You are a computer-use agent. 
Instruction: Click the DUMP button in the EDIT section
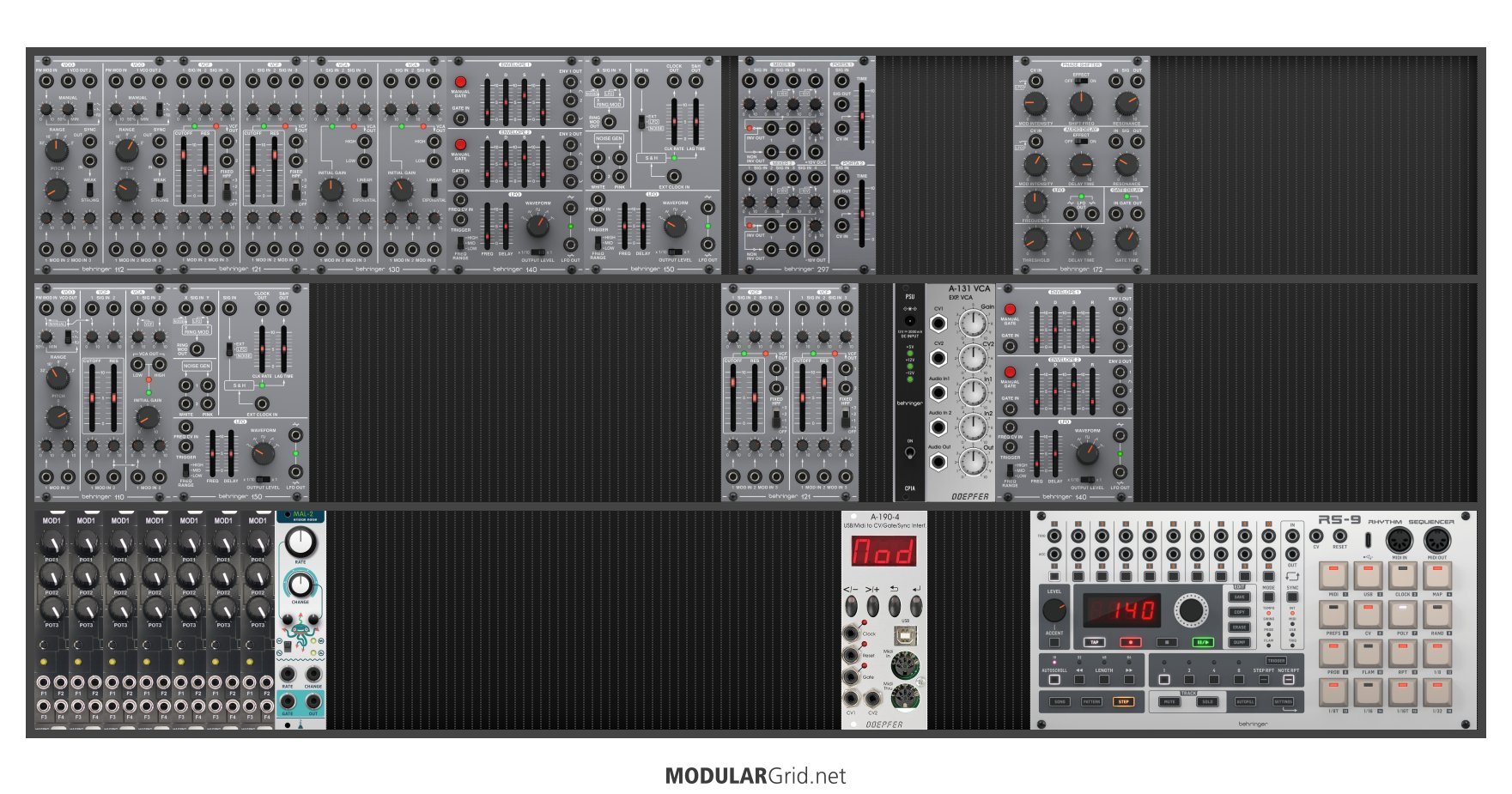tap(1239, 642)
